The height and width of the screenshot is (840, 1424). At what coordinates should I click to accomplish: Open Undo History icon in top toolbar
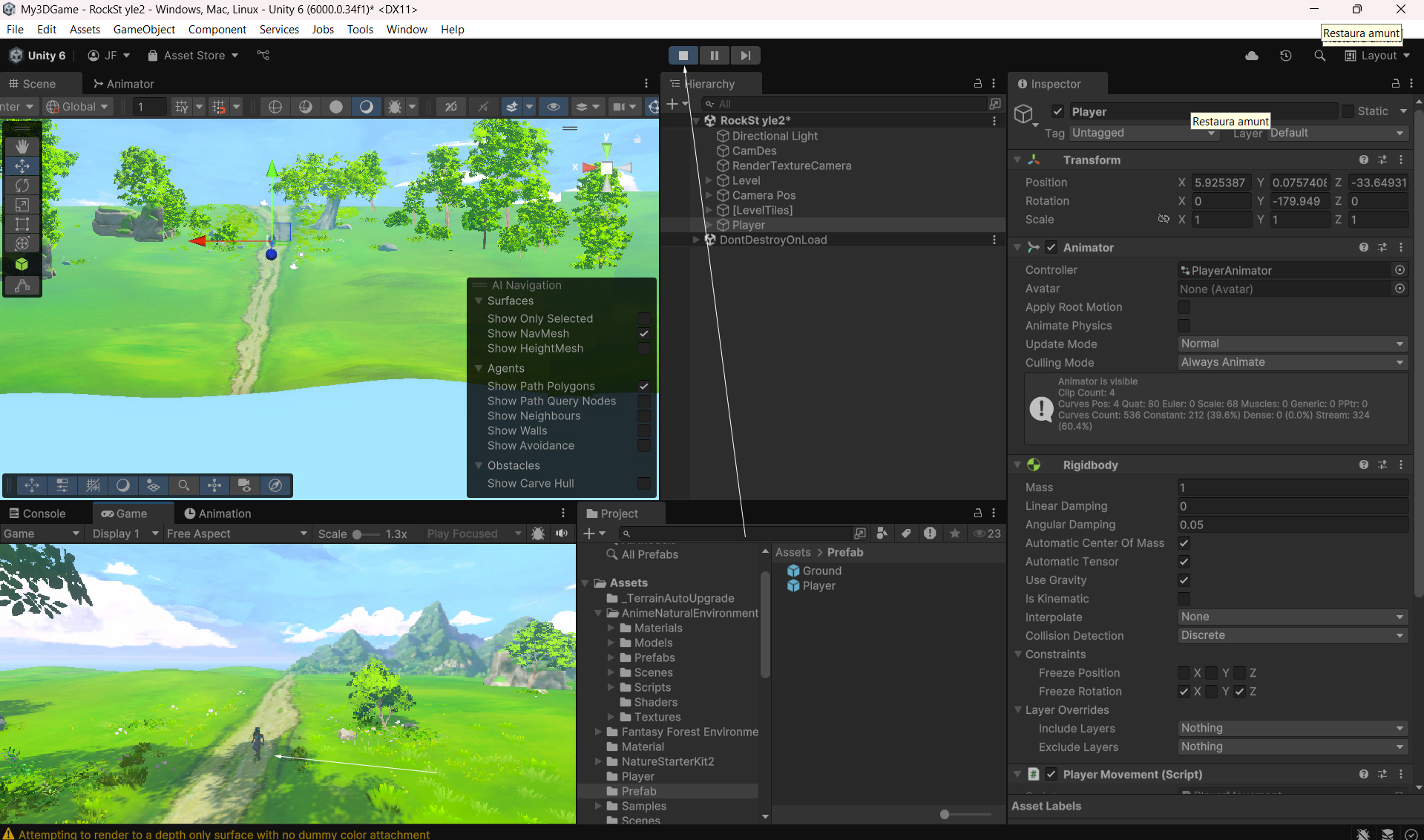tap(1285, 56)
